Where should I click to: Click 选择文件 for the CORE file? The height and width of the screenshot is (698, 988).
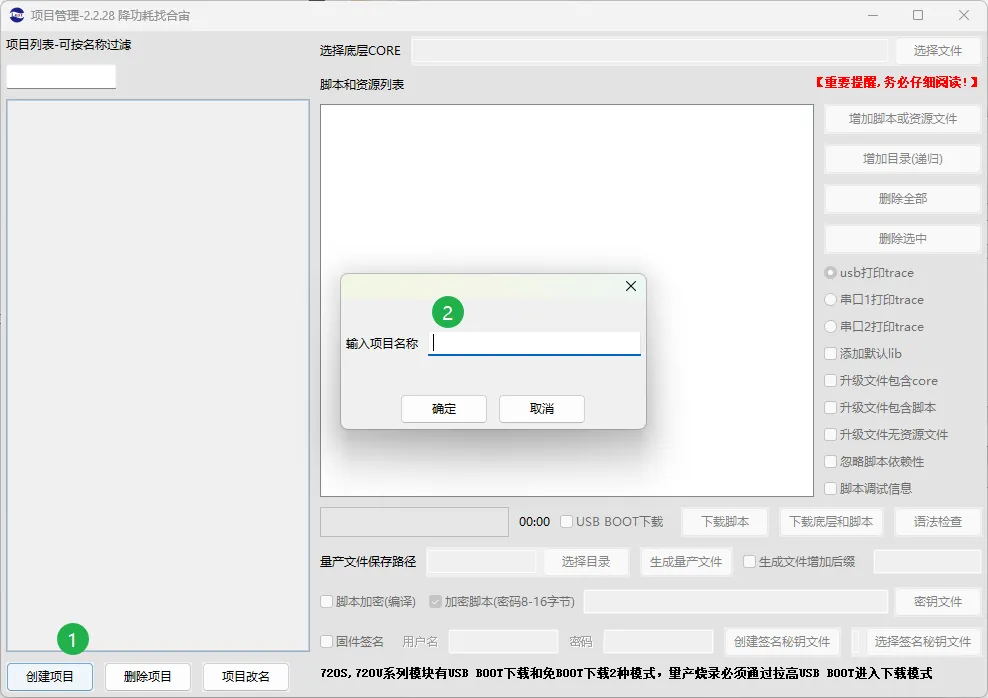(938, 50)
